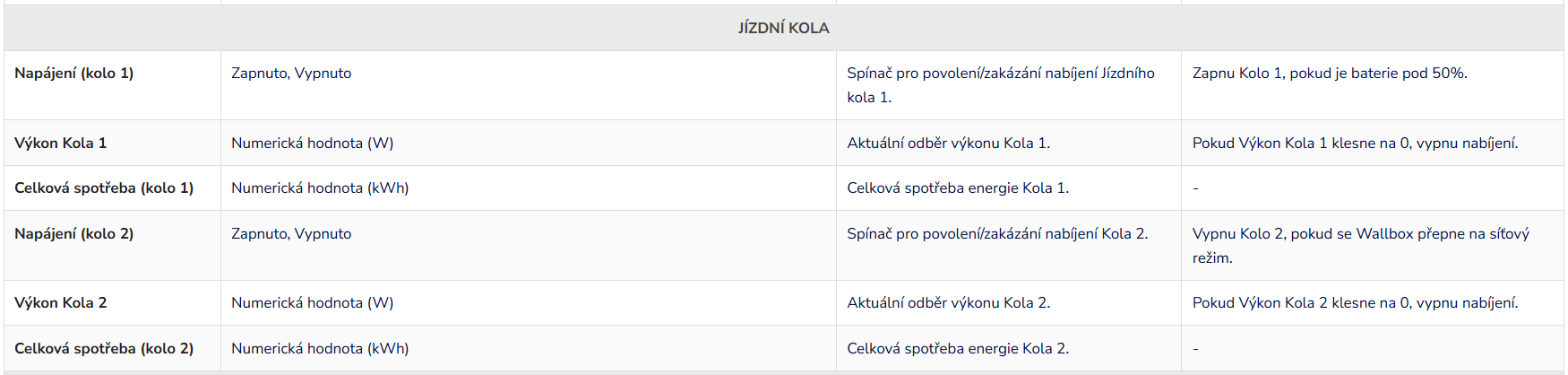
Task: Select the Wallbox "síťový režim" example text
Action: [1360, 245]
